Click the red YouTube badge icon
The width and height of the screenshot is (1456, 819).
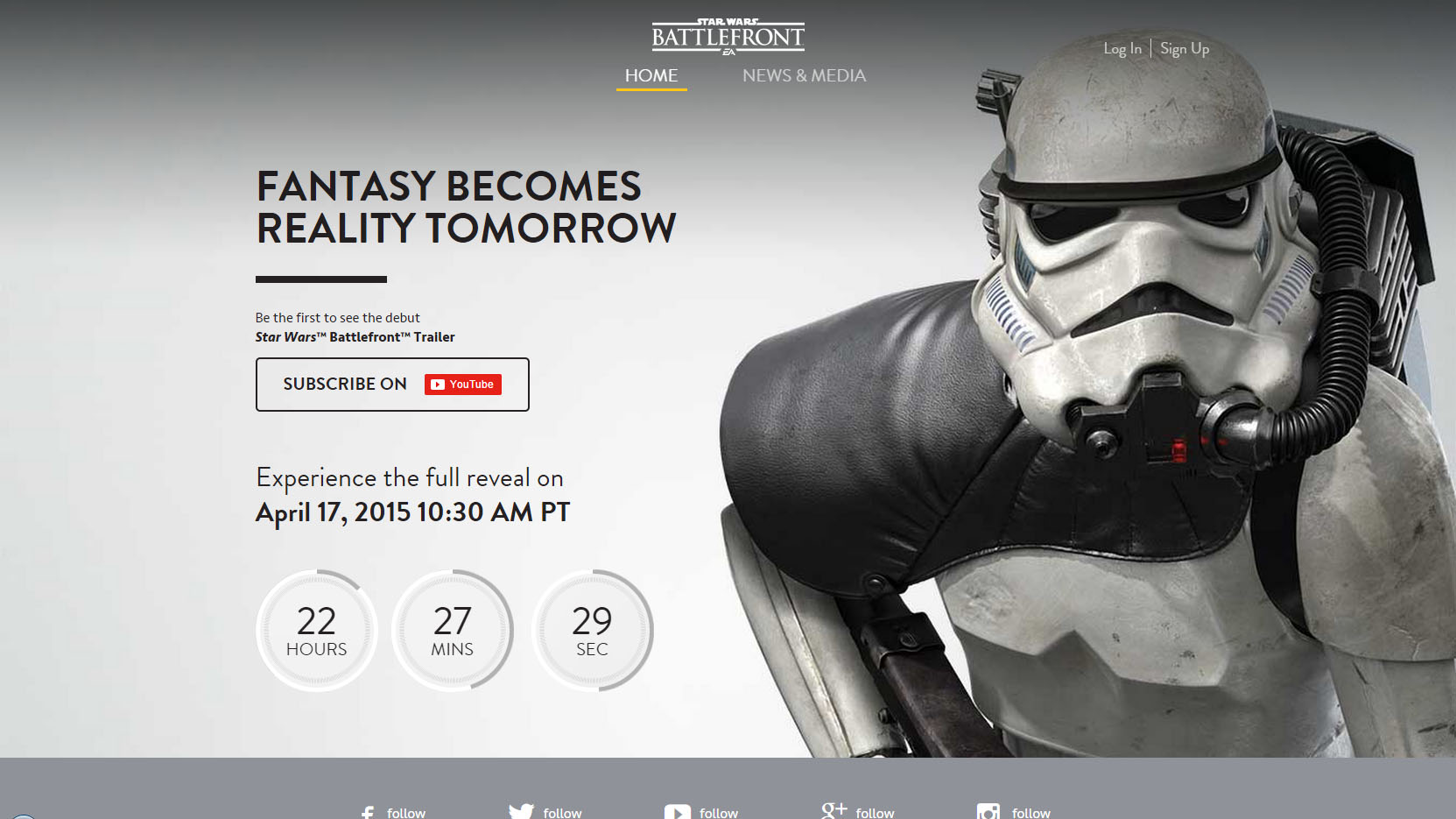pyautogui.click(x=463, y=385)
